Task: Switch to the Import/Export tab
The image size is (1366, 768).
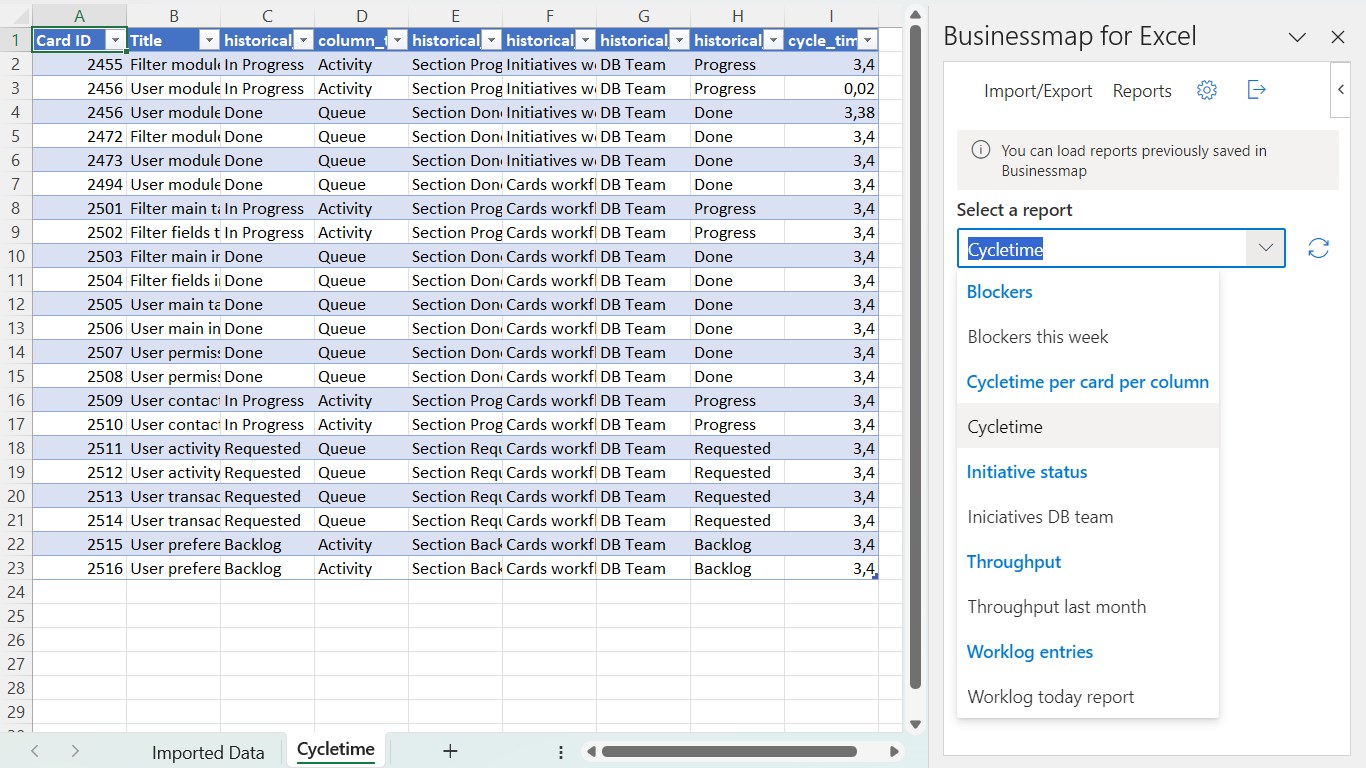Action: coord(1038,91)
